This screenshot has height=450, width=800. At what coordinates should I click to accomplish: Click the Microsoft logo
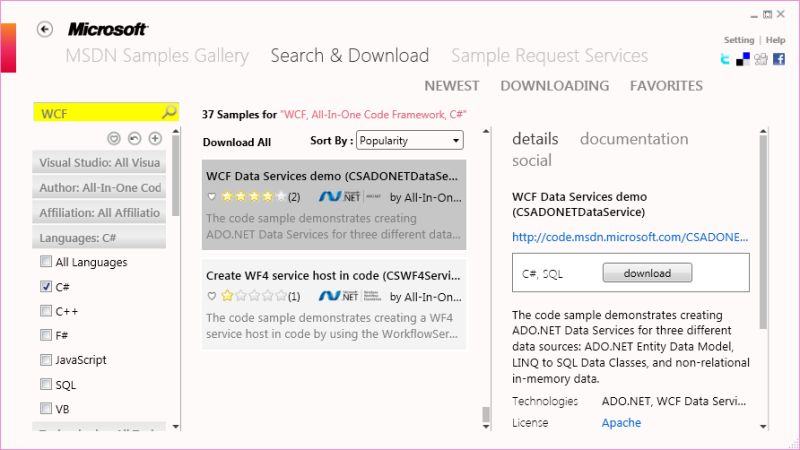tap(108, 29)
